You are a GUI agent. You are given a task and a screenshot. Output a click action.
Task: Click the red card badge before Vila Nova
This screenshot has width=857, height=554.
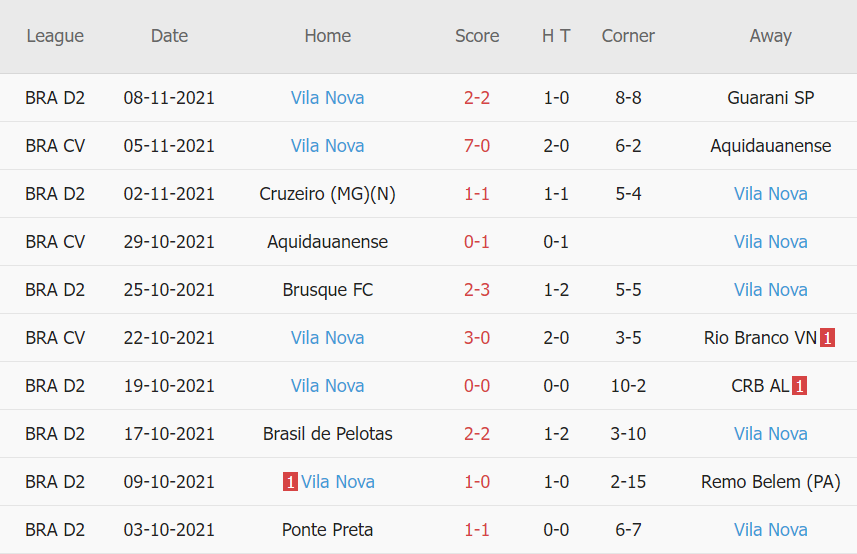pyautogui.click(x=290, y=482)
